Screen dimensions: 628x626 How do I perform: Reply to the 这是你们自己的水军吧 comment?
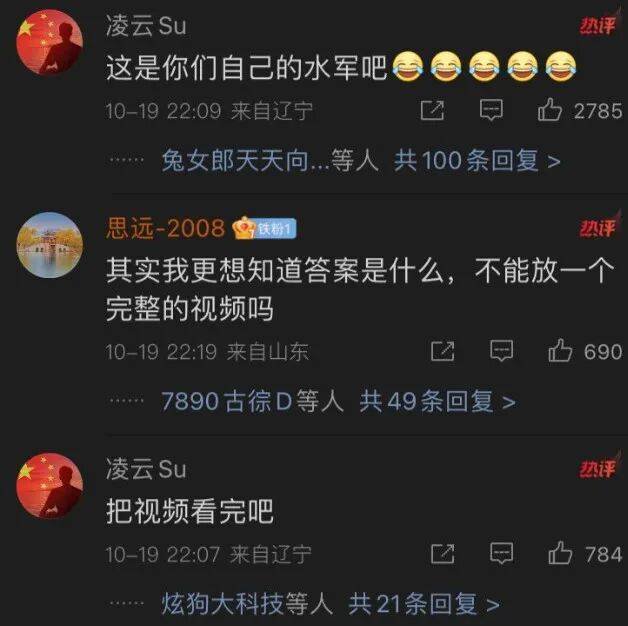coord(491,110)
